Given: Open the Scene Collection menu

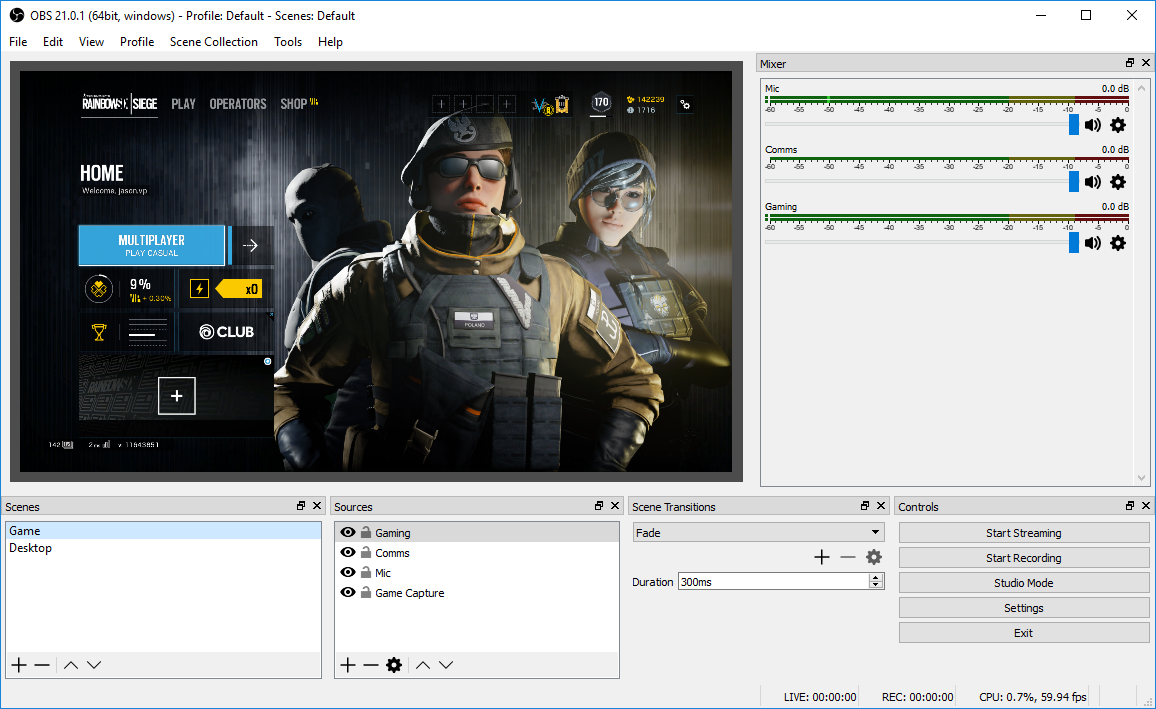Looking at the screenshot, I should click(x=213, y=42).
